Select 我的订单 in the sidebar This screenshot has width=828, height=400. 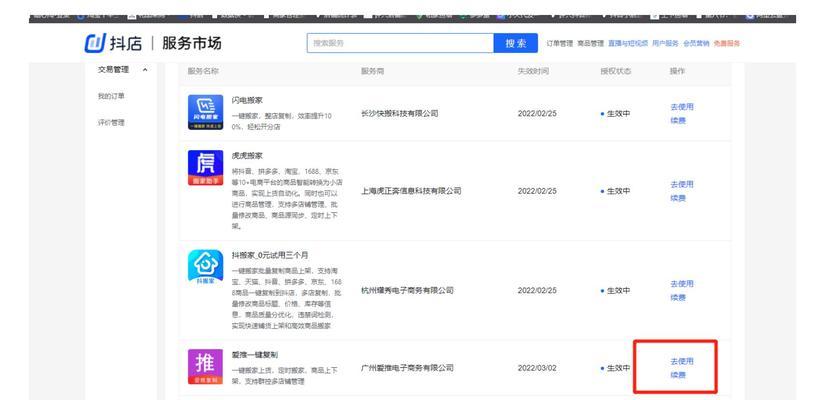[x=111, y=96]
